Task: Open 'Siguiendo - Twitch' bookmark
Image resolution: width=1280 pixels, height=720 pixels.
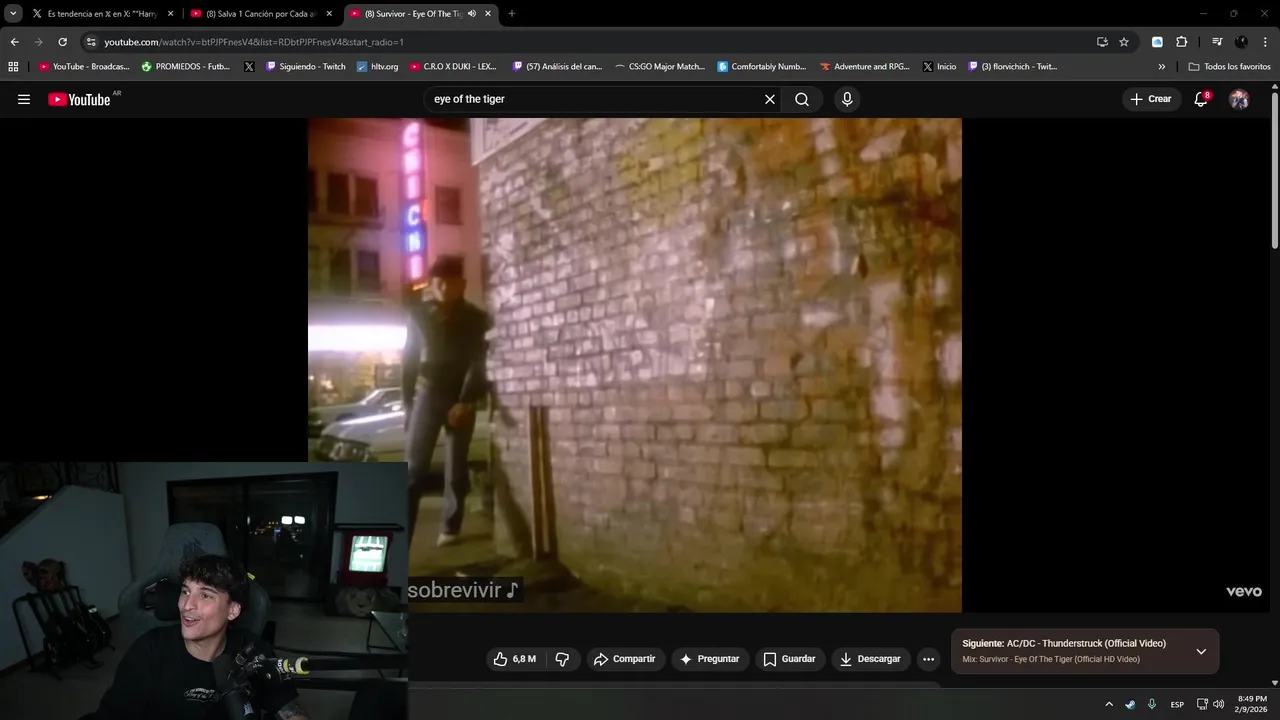Action: tap(305, 67)
